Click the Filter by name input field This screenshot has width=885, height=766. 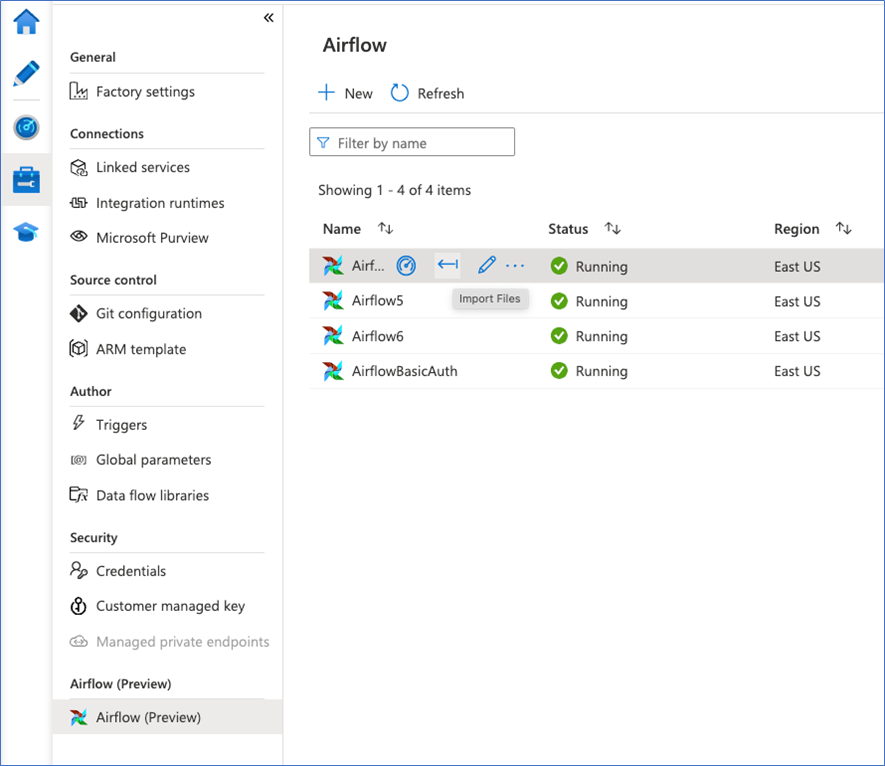coord(420,141)
